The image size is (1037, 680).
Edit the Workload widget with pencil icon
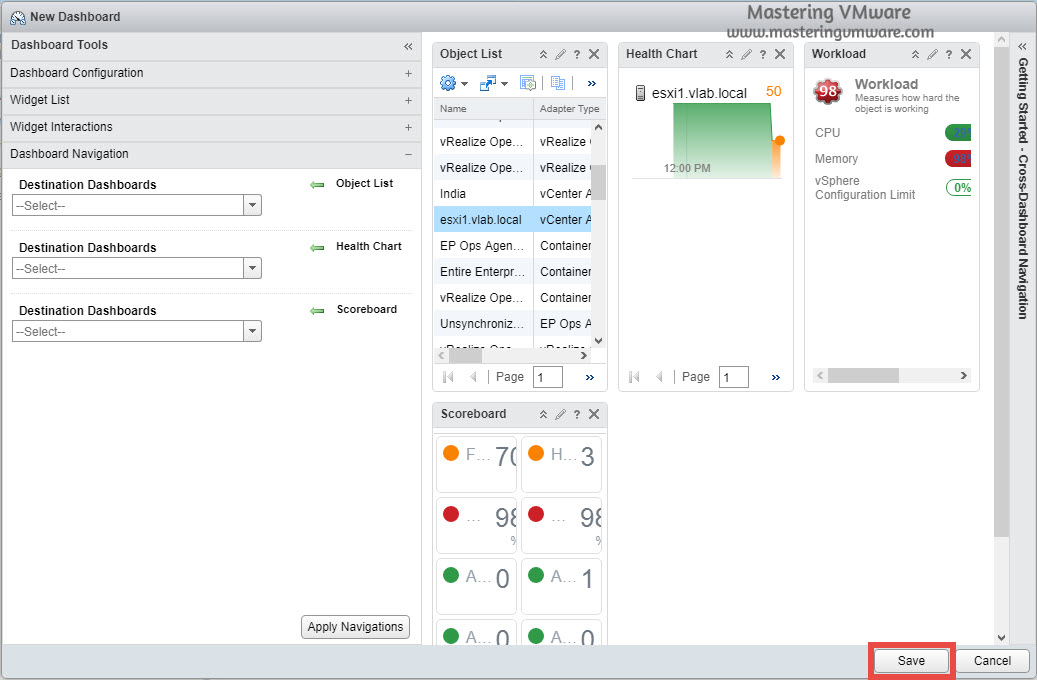(933, 54)
